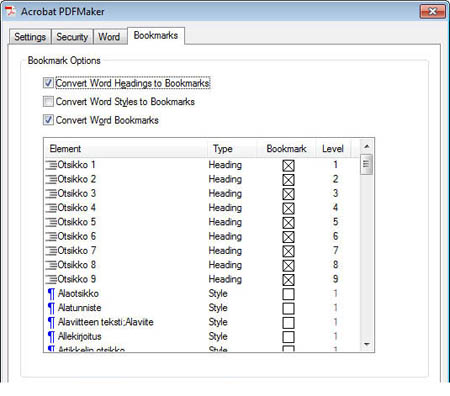Screen dimensions: 450x396
Task: Select the Otsikko 7 row label
Action: coord(77,251)
